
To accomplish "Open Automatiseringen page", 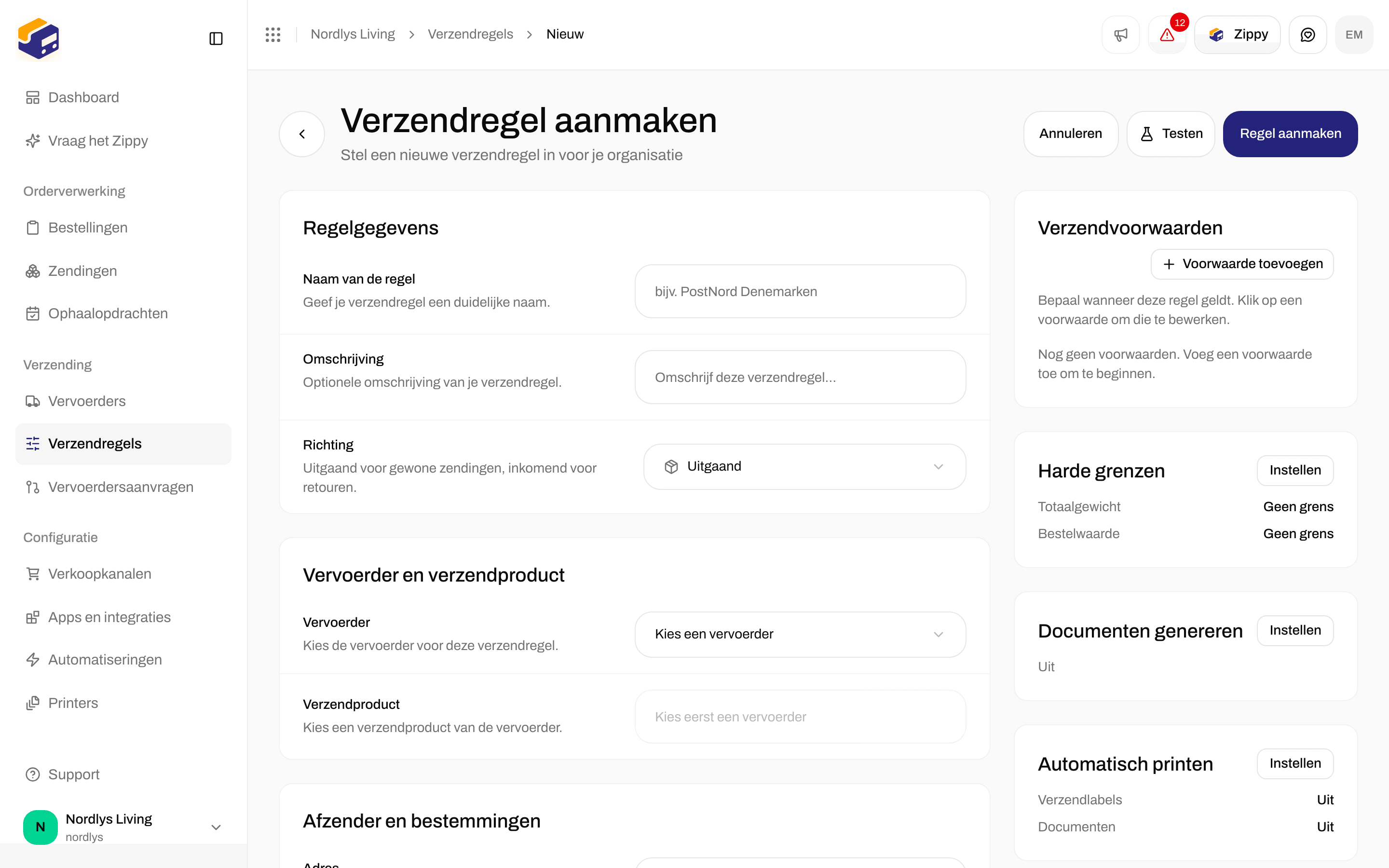I will (123, 660).
